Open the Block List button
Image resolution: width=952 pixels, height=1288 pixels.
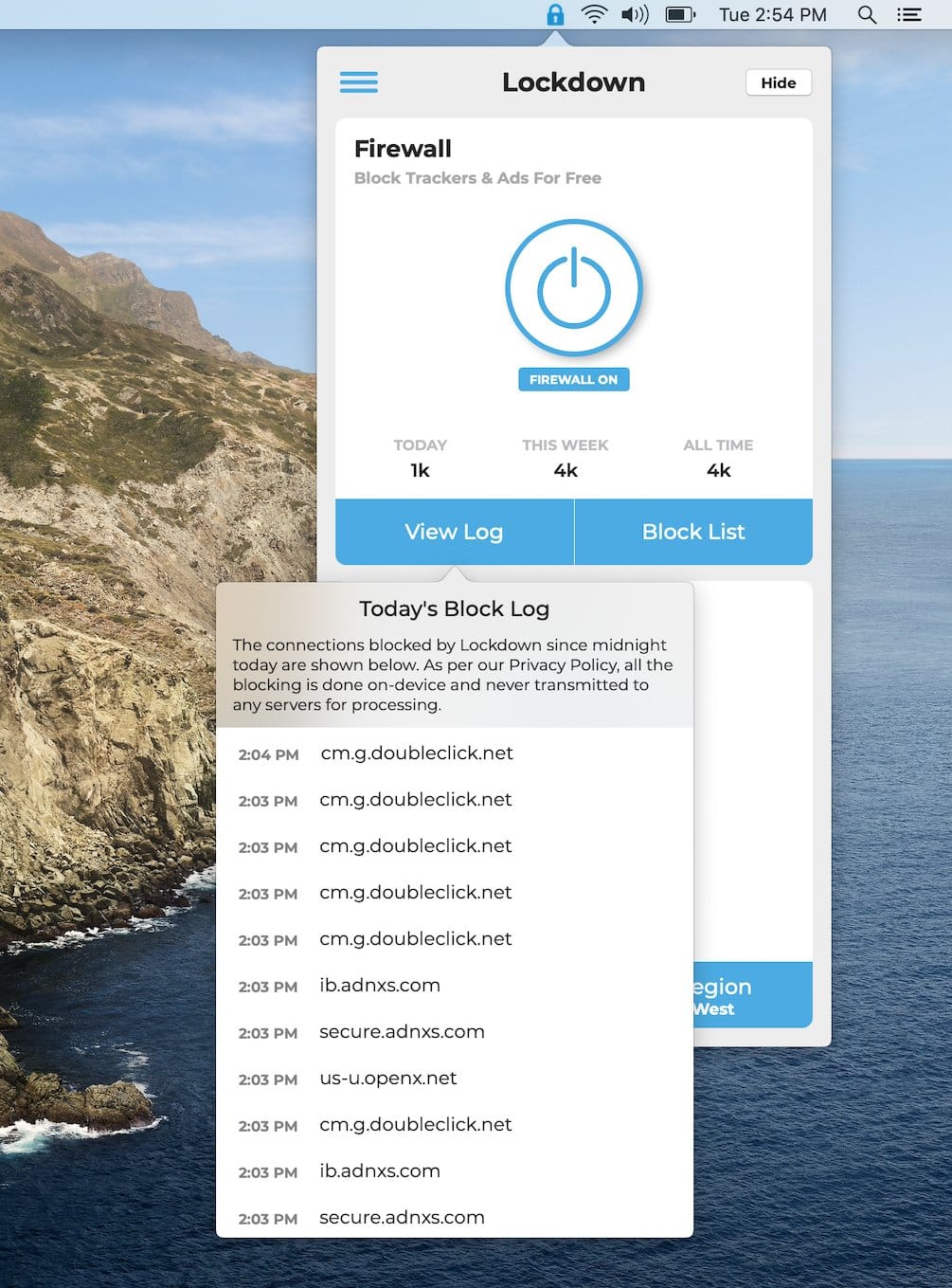pos(693,532)
